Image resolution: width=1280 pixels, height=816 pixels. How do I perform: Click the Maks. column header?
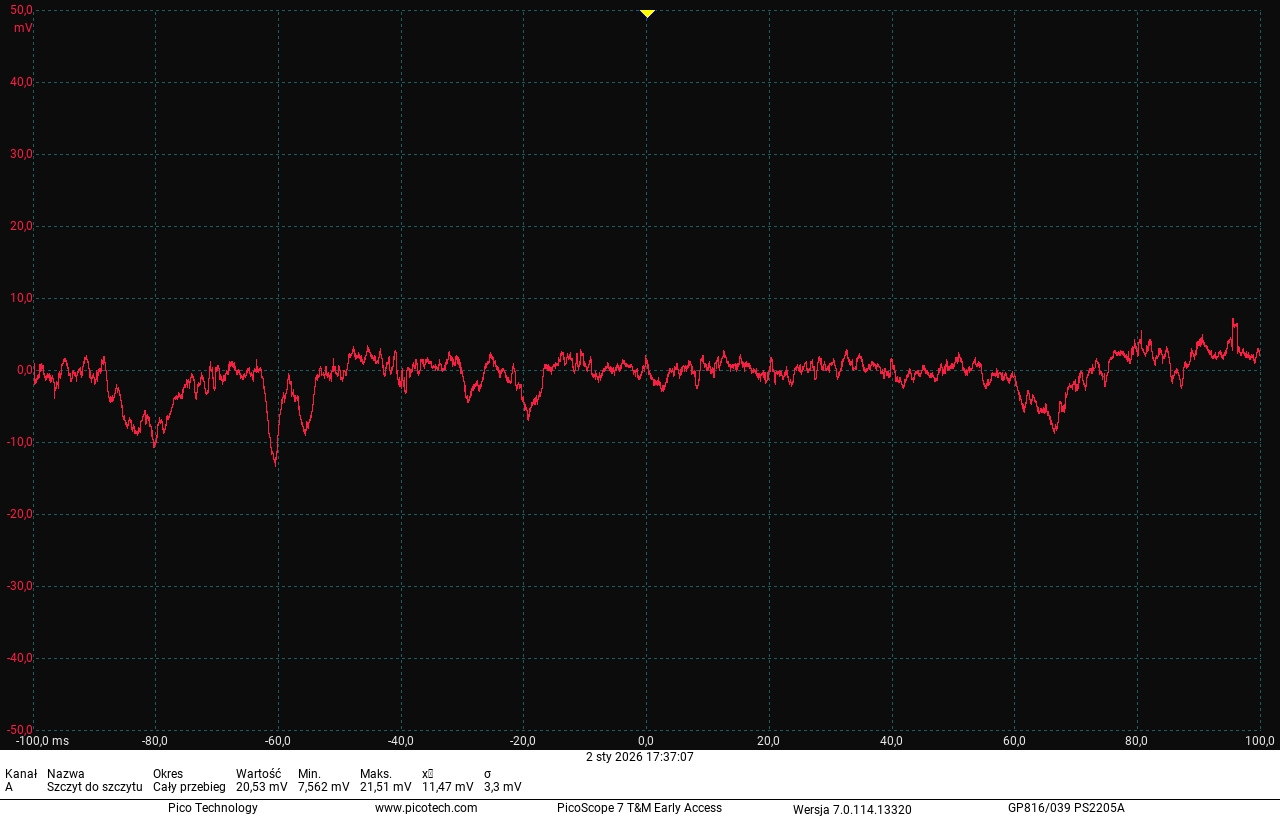[376, 774]
